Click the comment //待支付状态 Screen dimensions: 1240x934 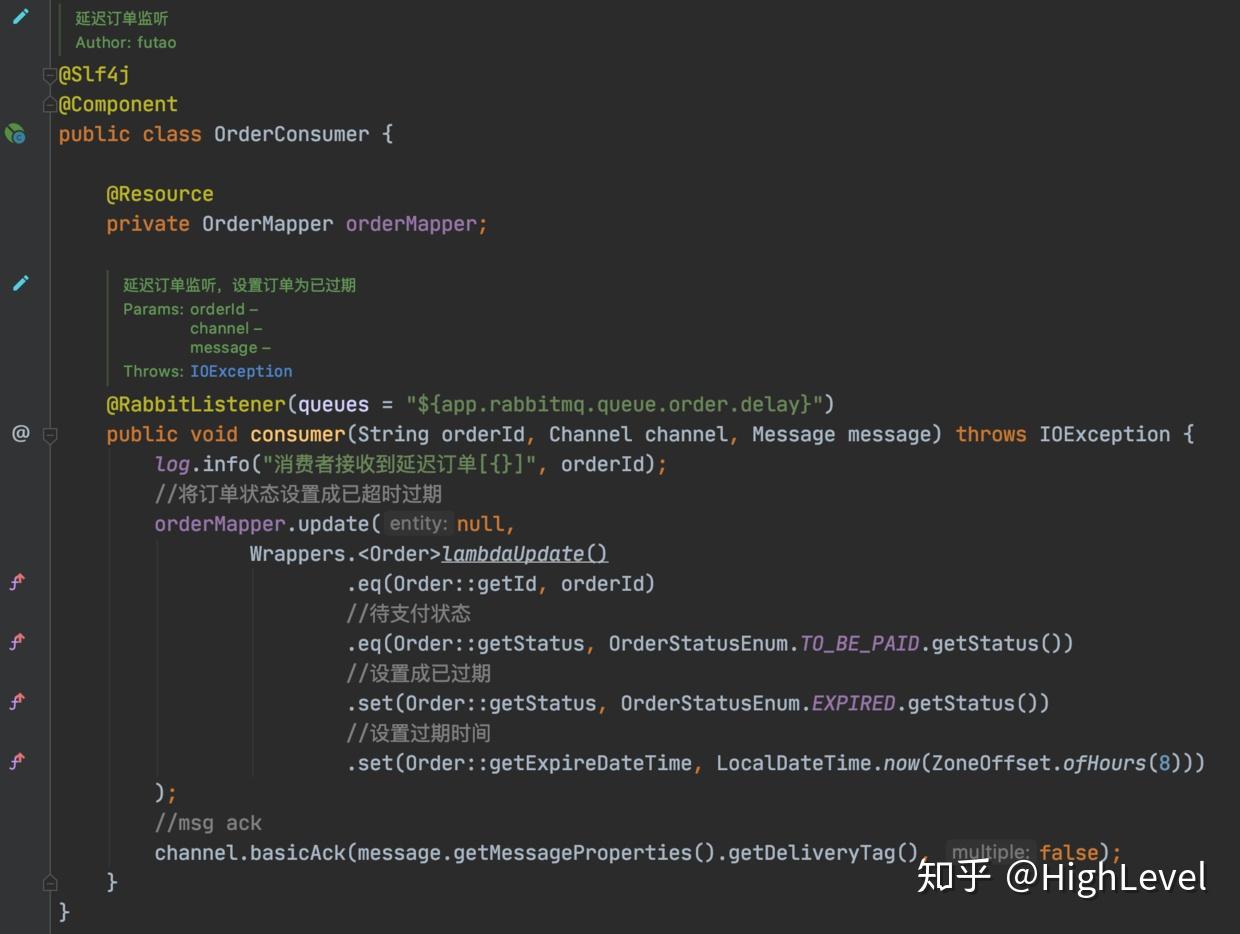pyautogui.click(x=409, y=613)
